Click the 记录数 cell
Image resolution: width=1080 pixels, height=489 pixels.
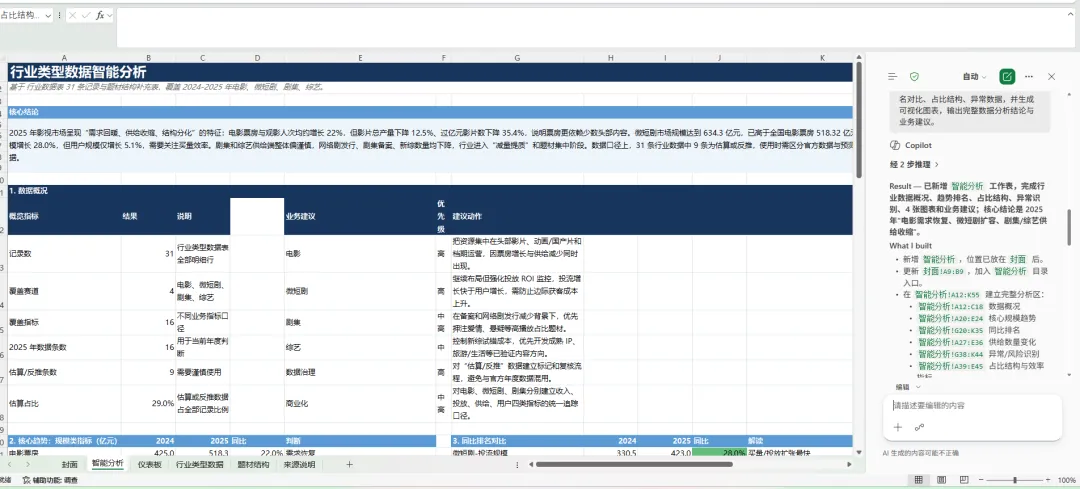point(64,253)
